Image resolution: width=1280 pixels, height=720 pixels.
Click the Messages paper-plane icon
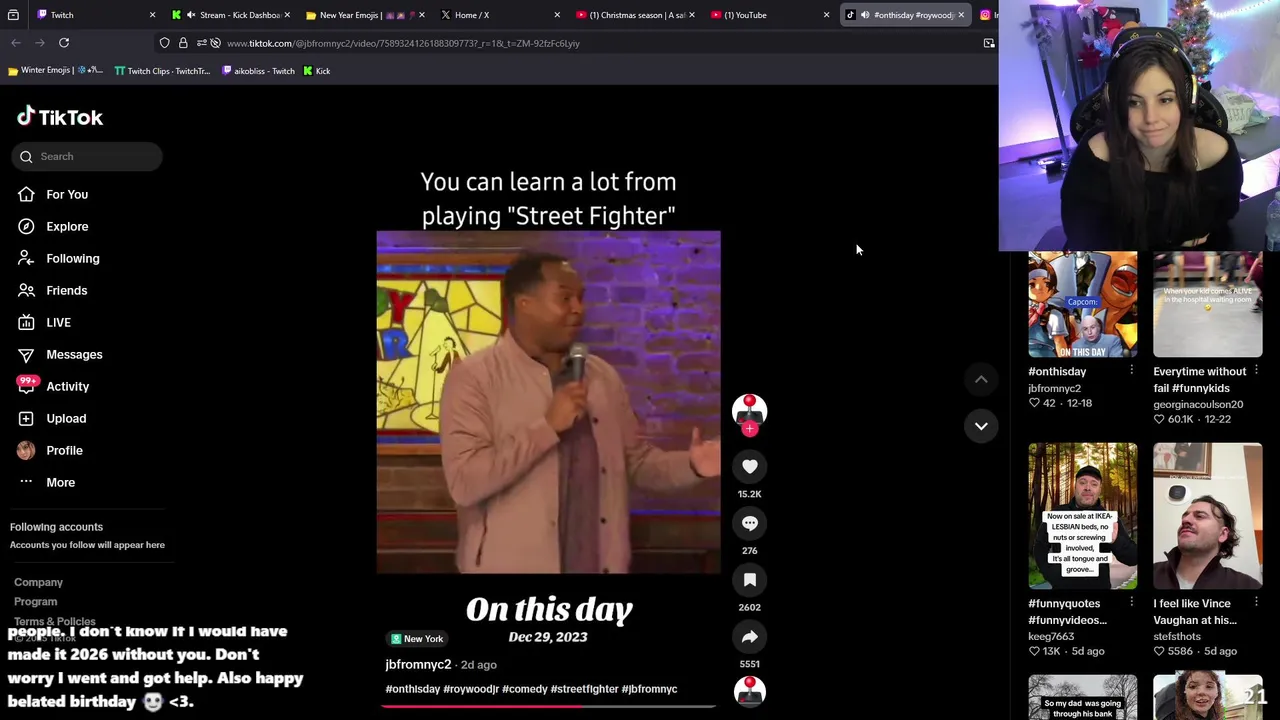tap(26, 354)
